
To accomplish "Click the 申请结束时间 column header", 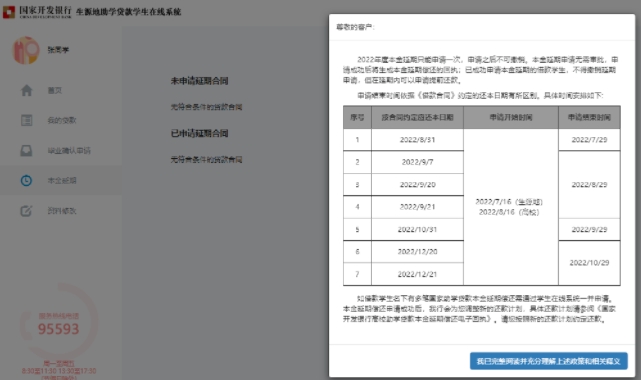I will (589, 118).
